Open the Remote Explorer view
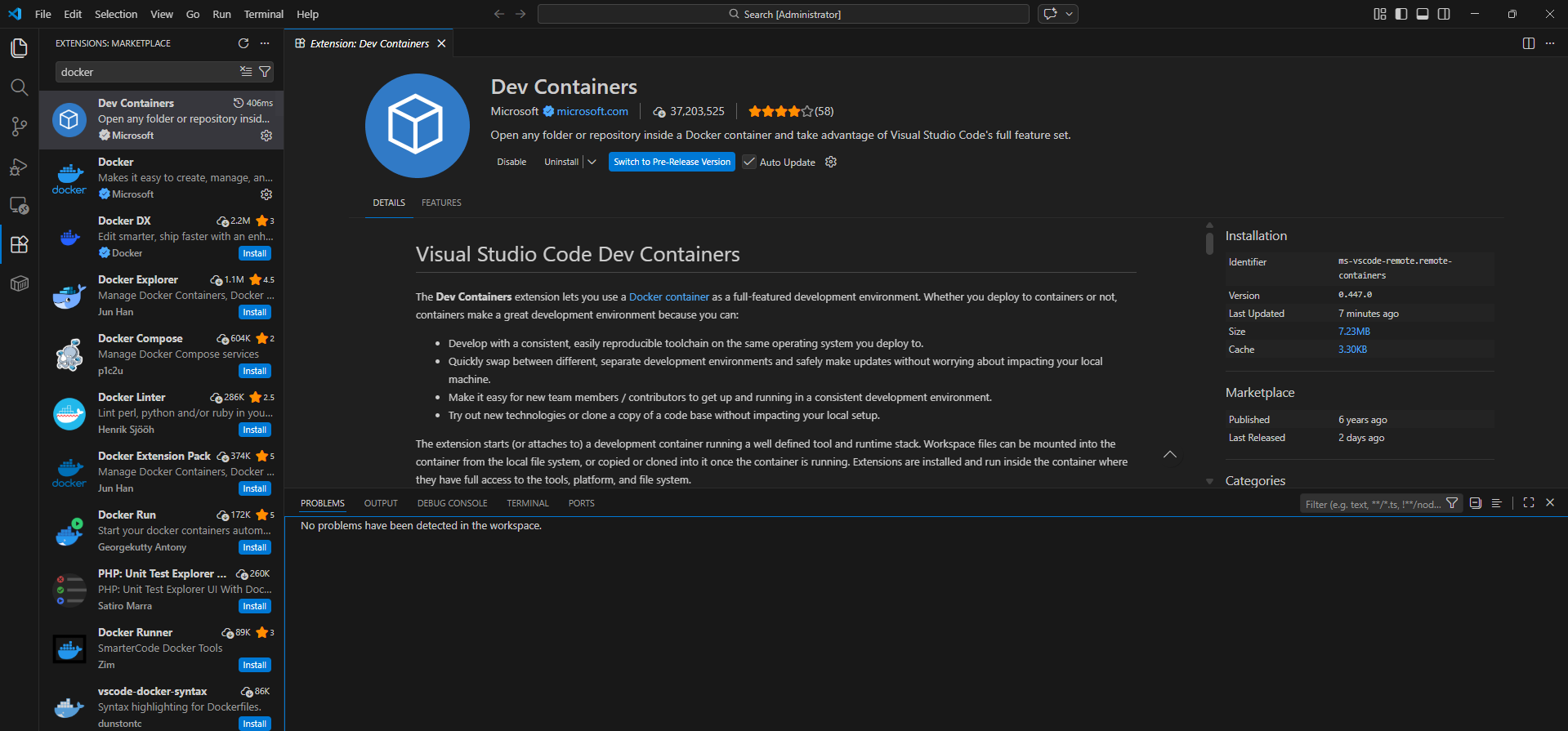This screenshot has width=1568, height=731. (19, 206)
